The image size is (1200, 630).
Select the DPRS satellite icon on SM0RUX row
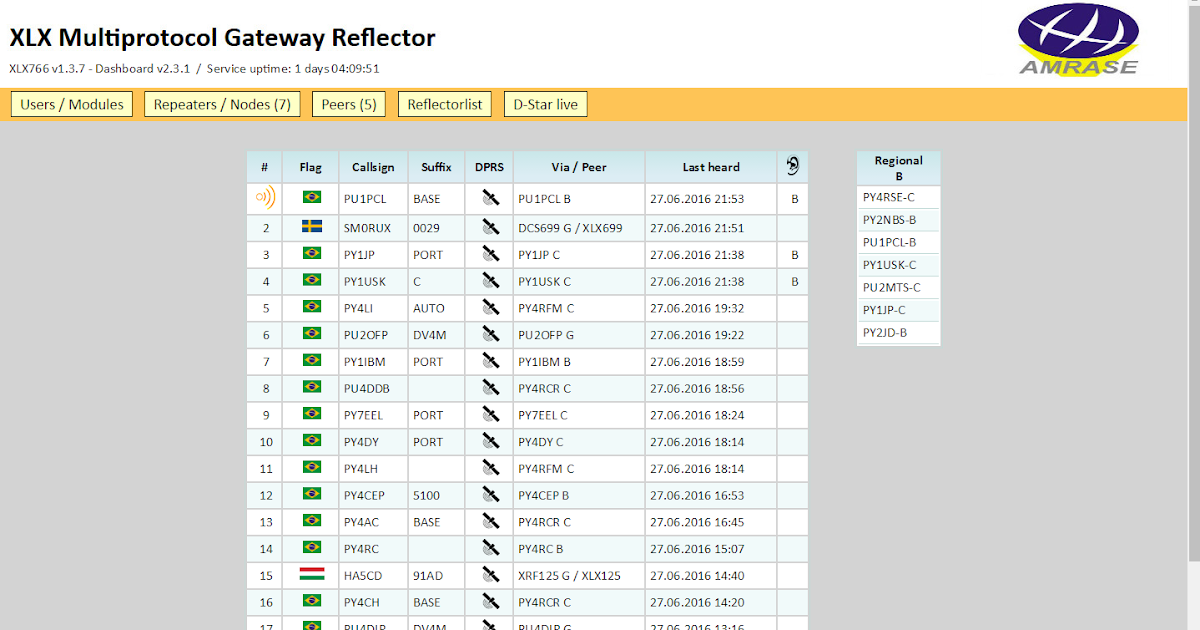point(489,227)
